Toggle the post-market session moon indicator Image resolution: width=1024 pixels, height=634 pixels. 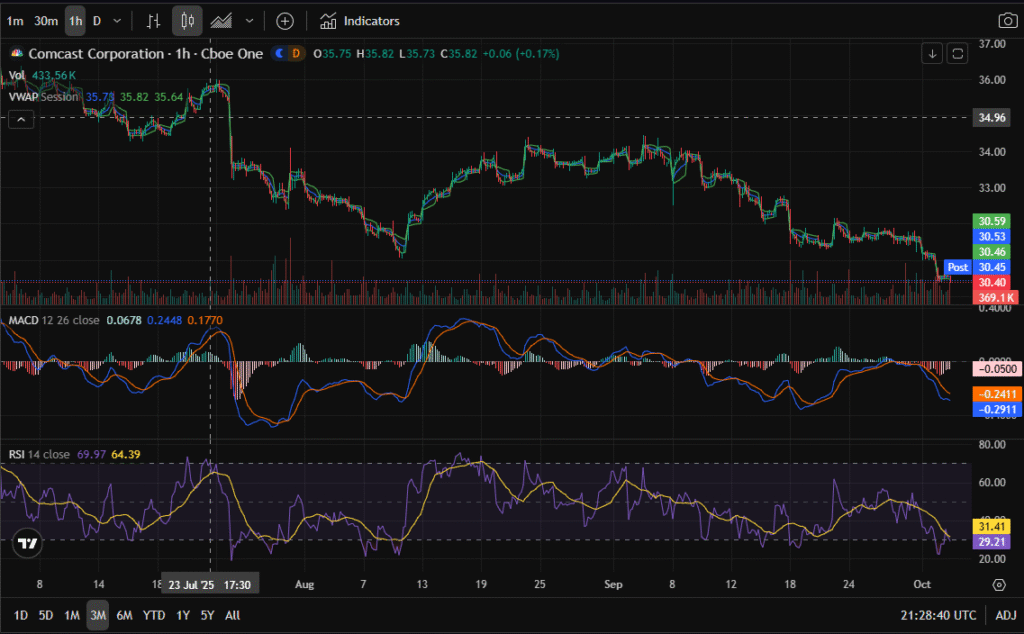(x=280, y=53)
